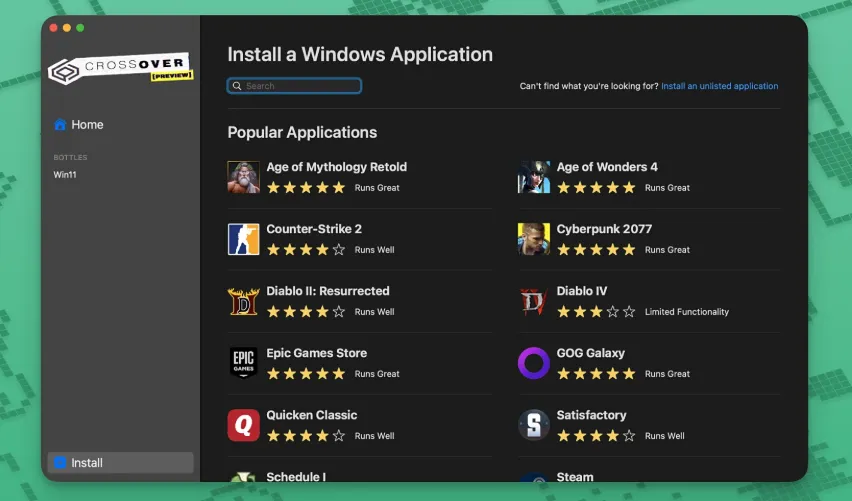Open the Install an unlisted application link
Viewport: 852px width, 501px height.
click(x=719, y=86)
